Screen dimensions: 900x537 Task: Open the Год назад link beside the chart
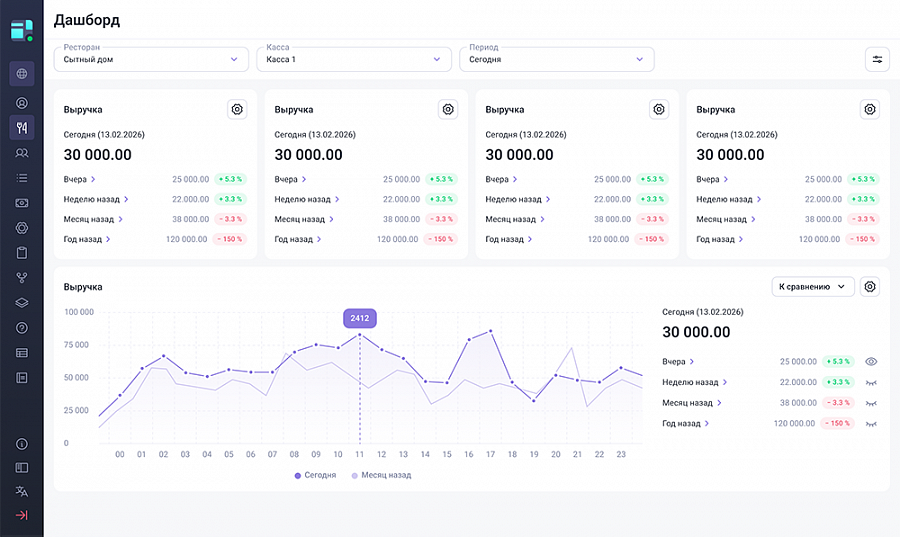coord(686,423)
